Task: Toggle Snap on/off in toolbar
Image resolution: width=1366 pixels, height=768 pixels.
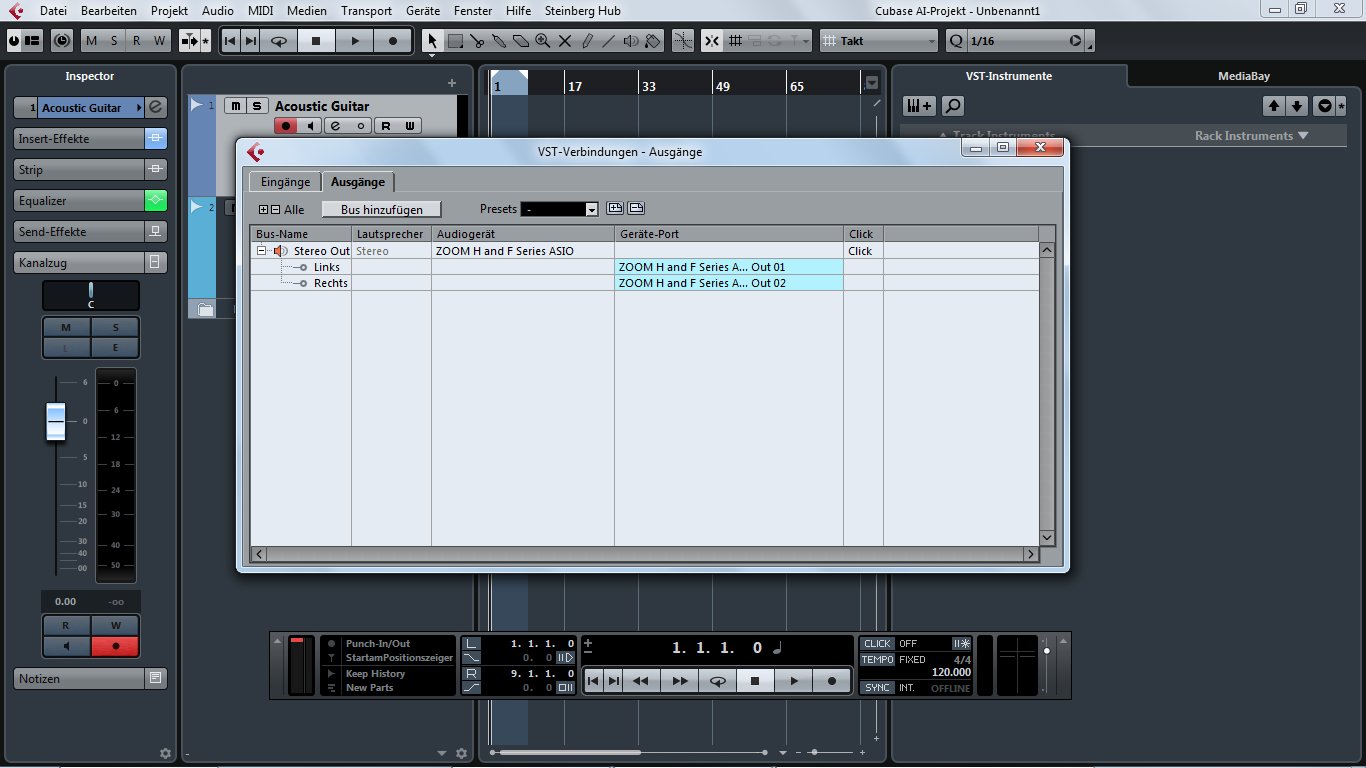Action: (x=711, y=41)
